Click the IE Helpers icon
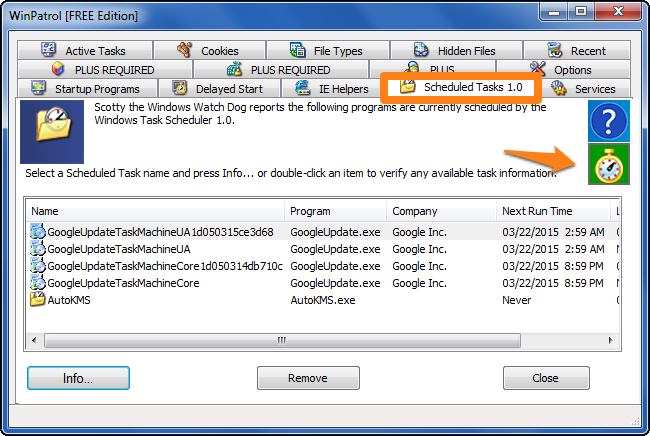This screenshot has width=650, height=436. coord(303,88)
